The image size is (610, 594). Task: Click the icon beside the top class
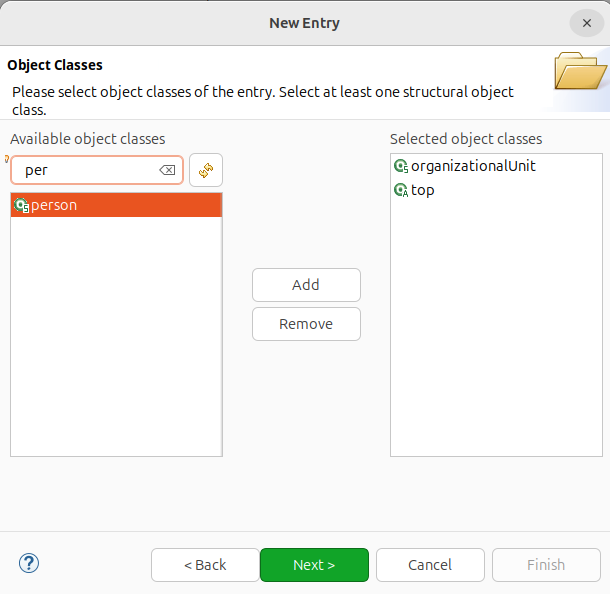(401, 190)
